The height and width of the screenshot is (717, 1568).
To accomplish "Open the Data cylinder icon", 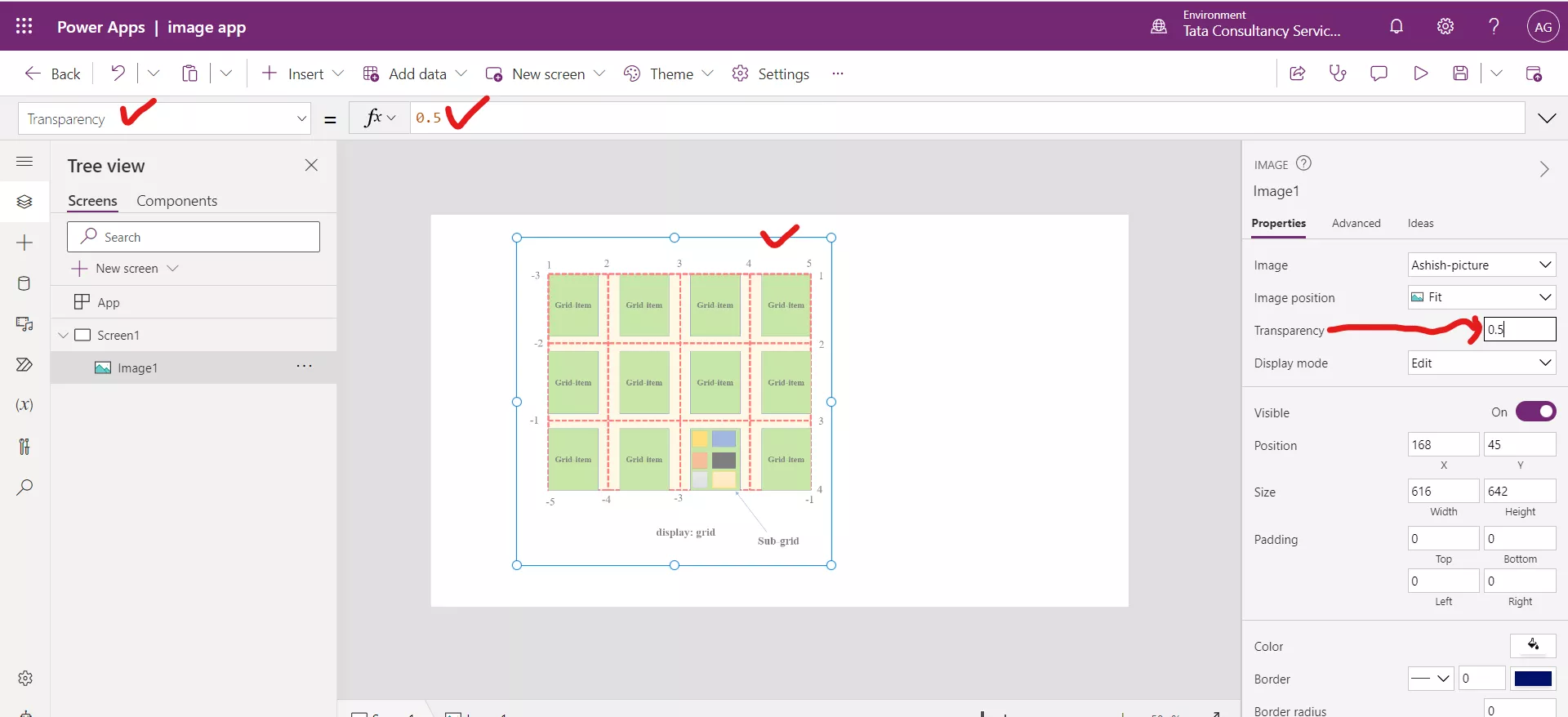I will click(24, 283).
